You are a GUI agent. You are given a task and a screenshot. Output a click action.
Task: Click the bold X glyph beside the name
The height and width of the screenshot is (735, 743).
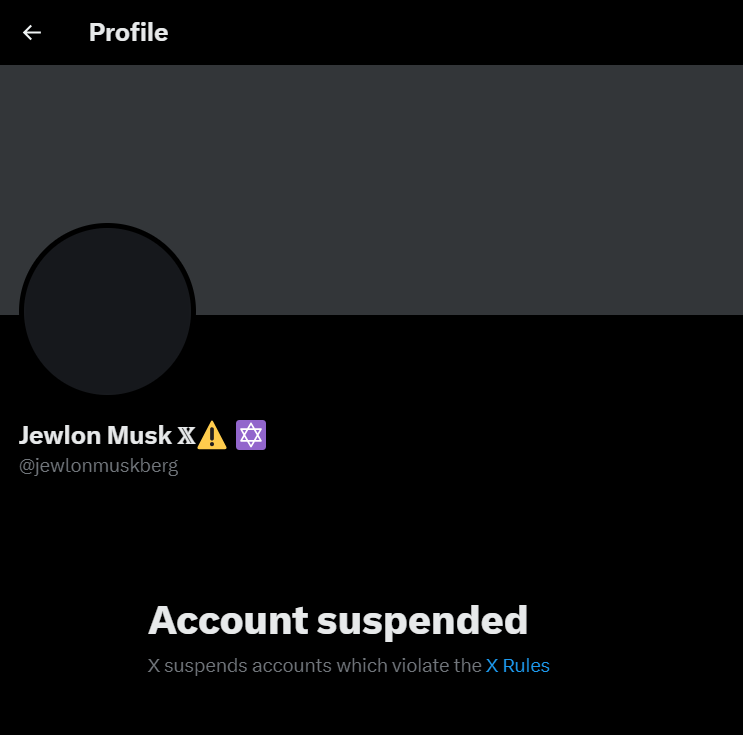pyautogui.click(x=186, y=435)
